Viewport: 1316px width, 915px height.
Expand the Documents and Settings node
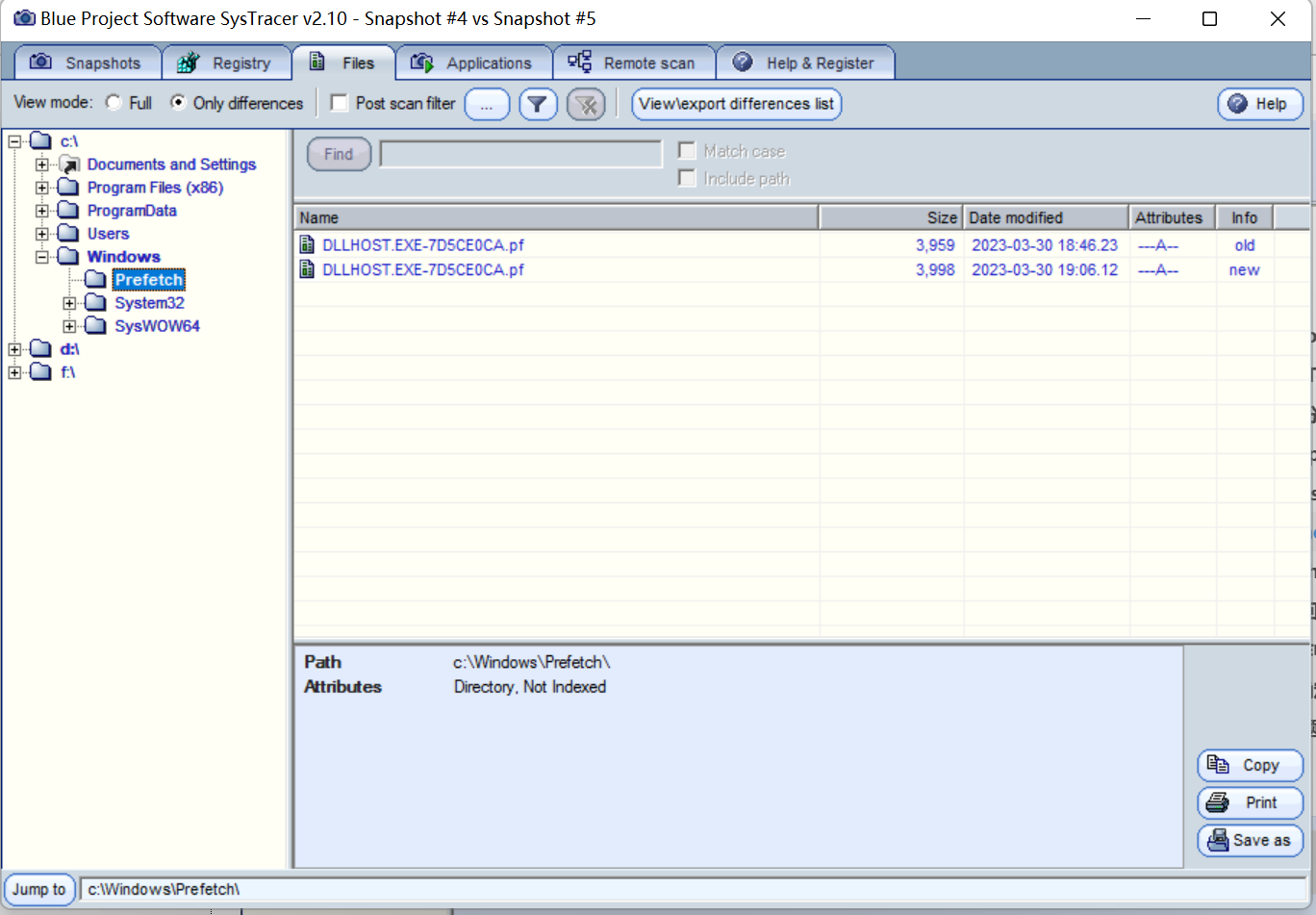(41, 165)
